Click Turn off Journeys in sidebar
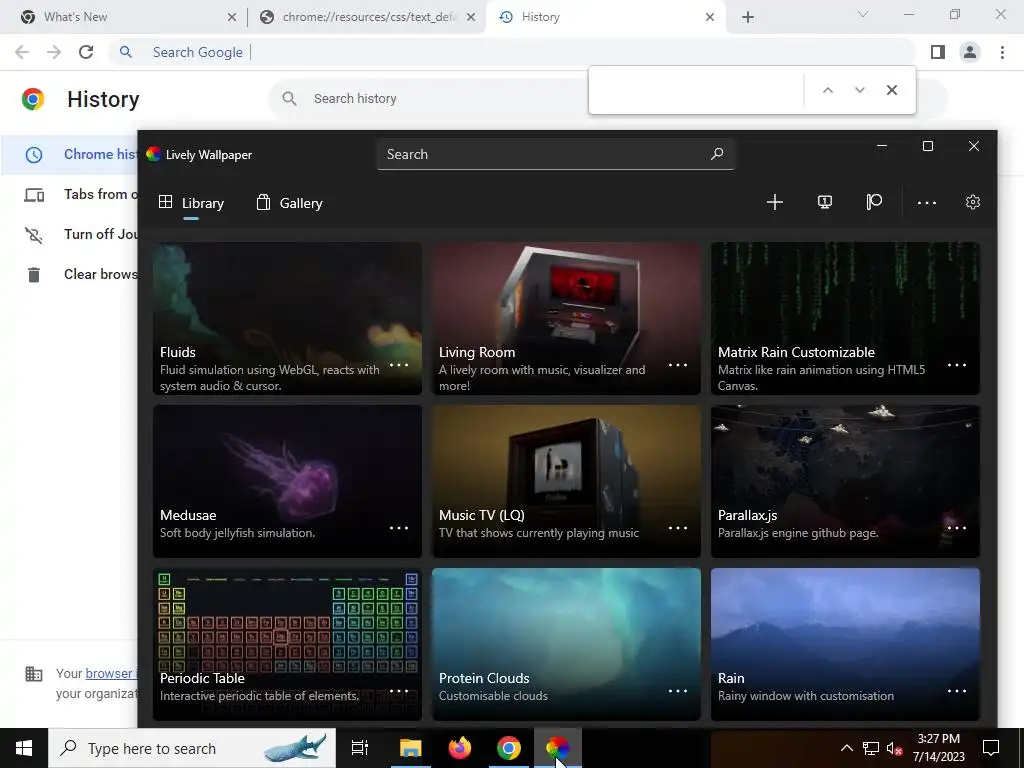Image resolution: width=1024 pixels, height=768 pixels. pyautogui.click(x=70, y=234)
